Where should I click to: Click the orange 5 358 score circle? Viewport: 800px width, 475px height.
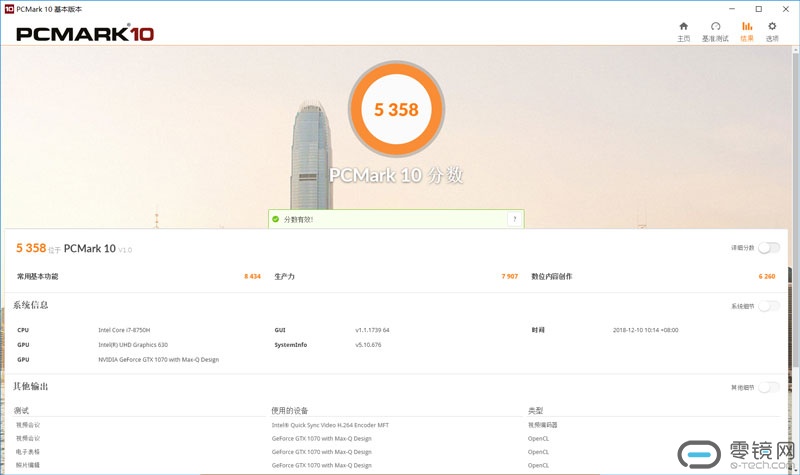tap(396, 109)
